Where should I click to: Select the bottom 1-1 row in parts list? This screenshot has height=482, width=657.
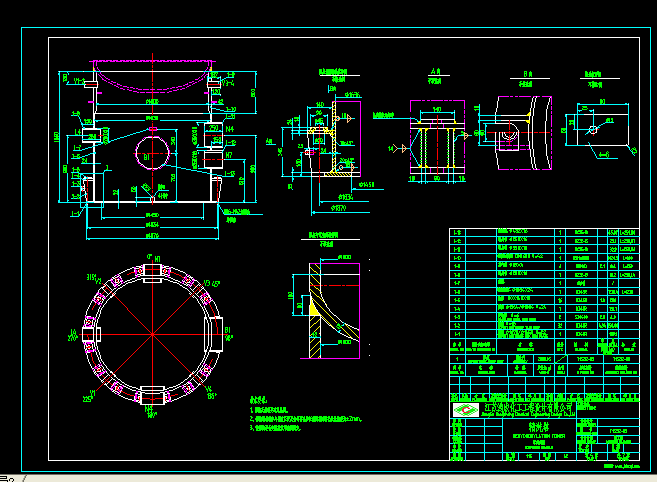544,334
